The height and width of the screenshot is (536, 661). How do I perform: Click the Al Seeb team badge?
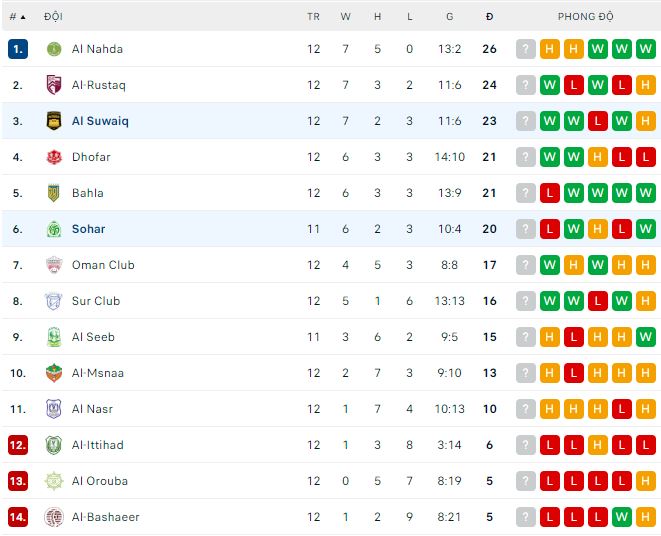[x=54, y=337]
